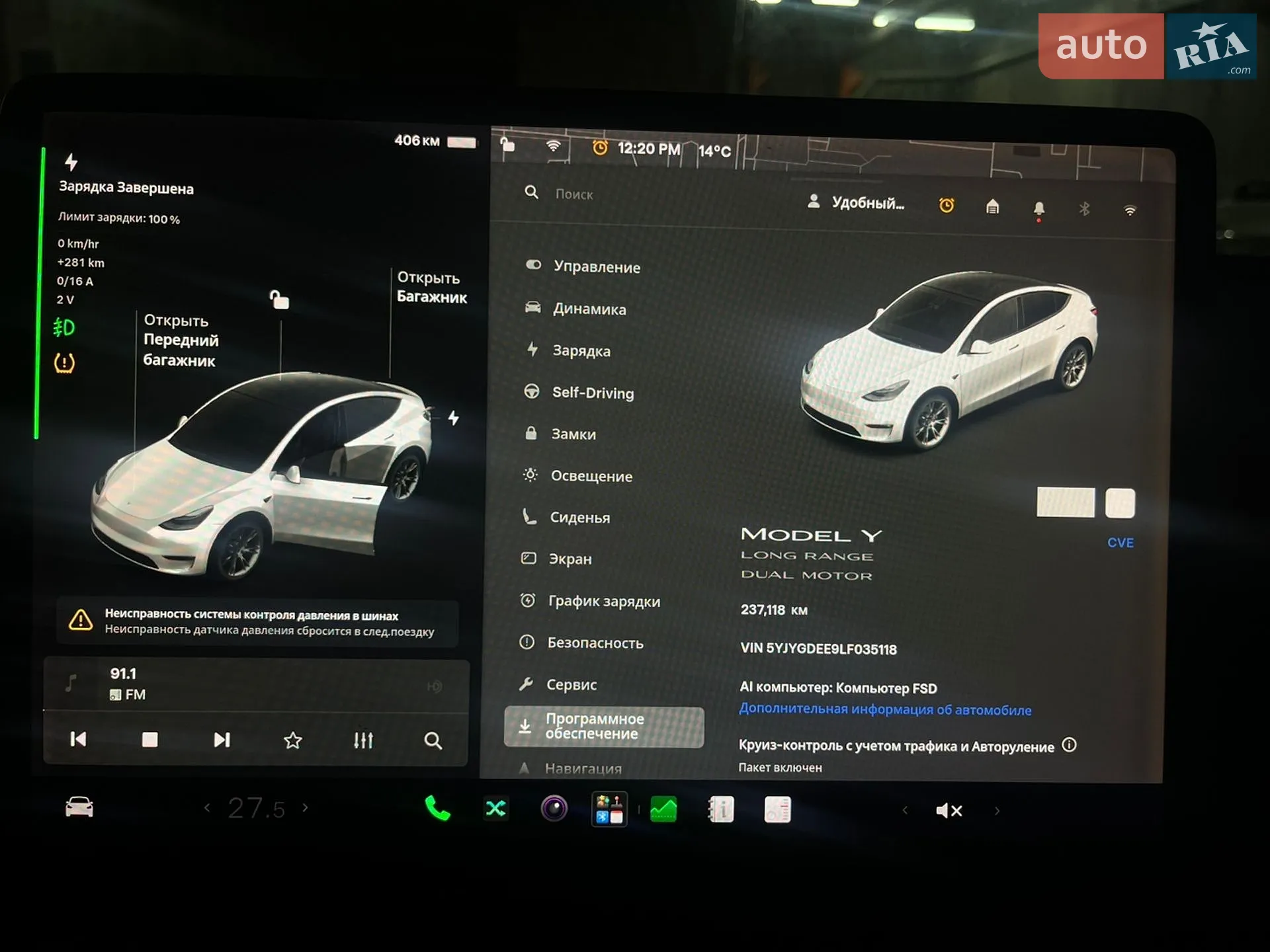Select the Зарядка menu item
This screenshot has width=1270, height=952.
(x=568, y=350)
